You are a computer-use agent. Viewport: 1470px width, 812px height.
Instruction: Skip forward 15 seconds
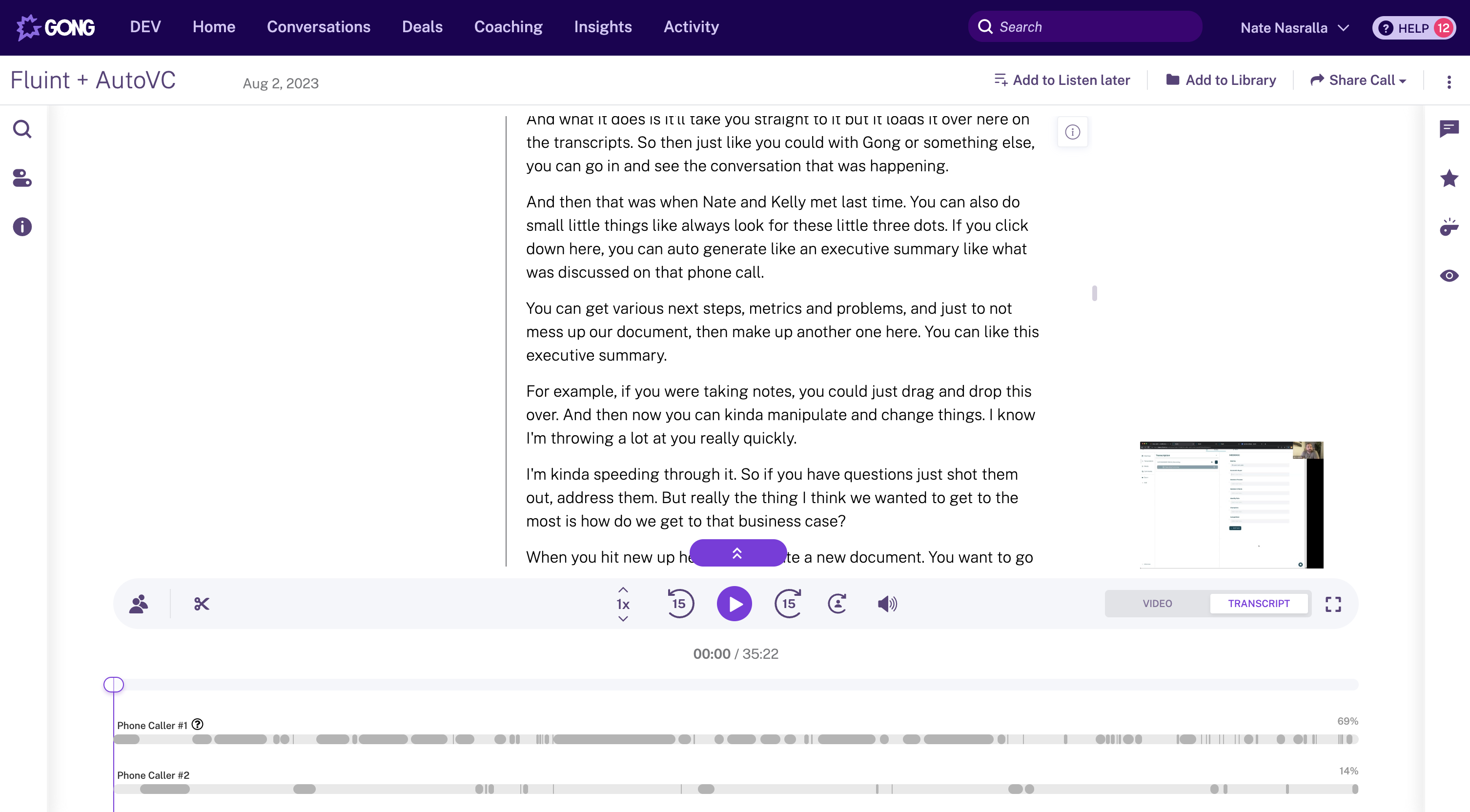788,604
